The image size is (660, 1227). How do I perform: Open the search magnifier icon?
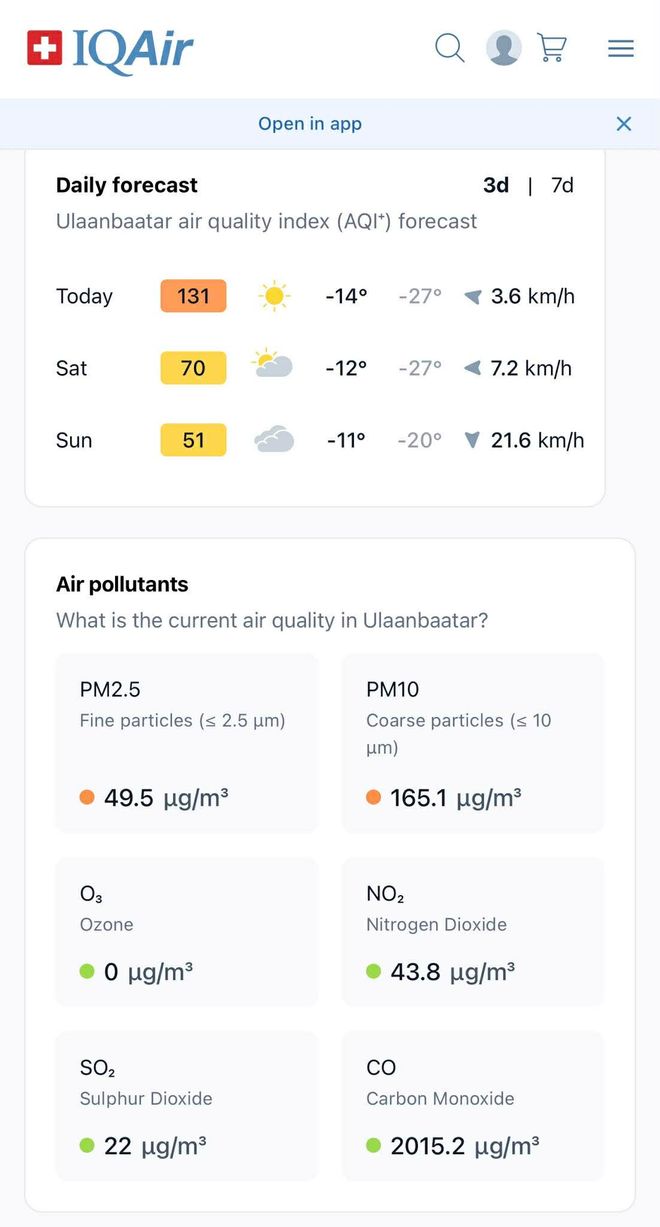(449, 48)
